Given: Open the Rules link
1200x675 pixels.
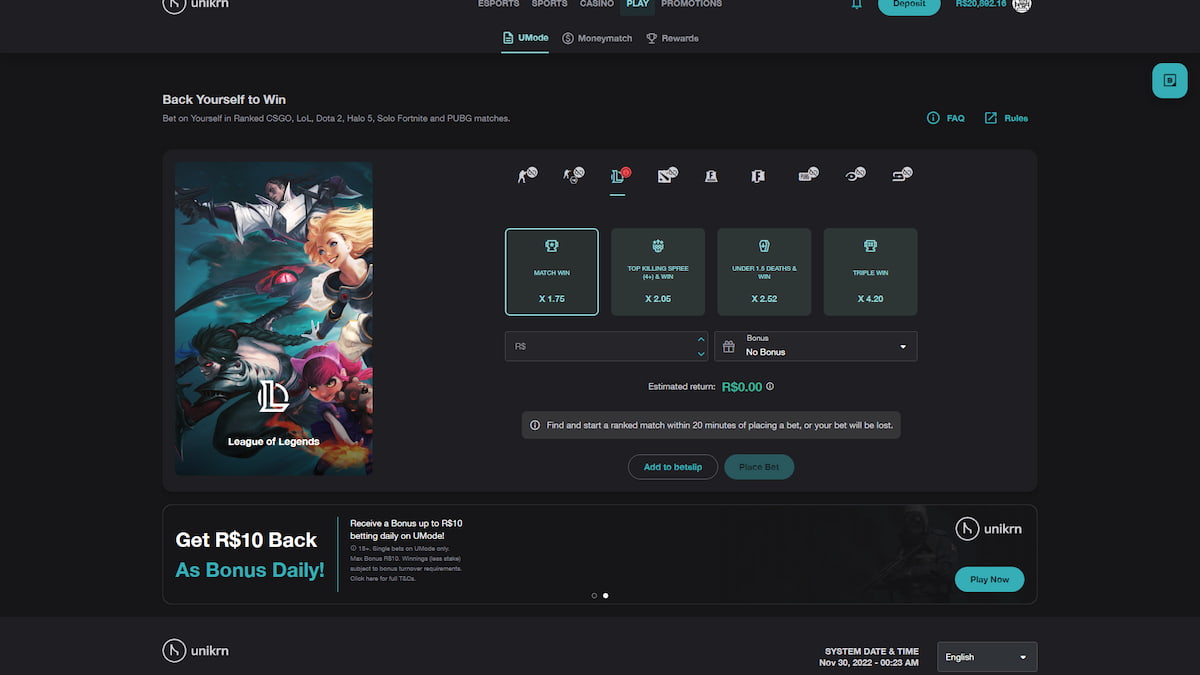Looking at the screenshot, I should click(x=1007, y=117).
